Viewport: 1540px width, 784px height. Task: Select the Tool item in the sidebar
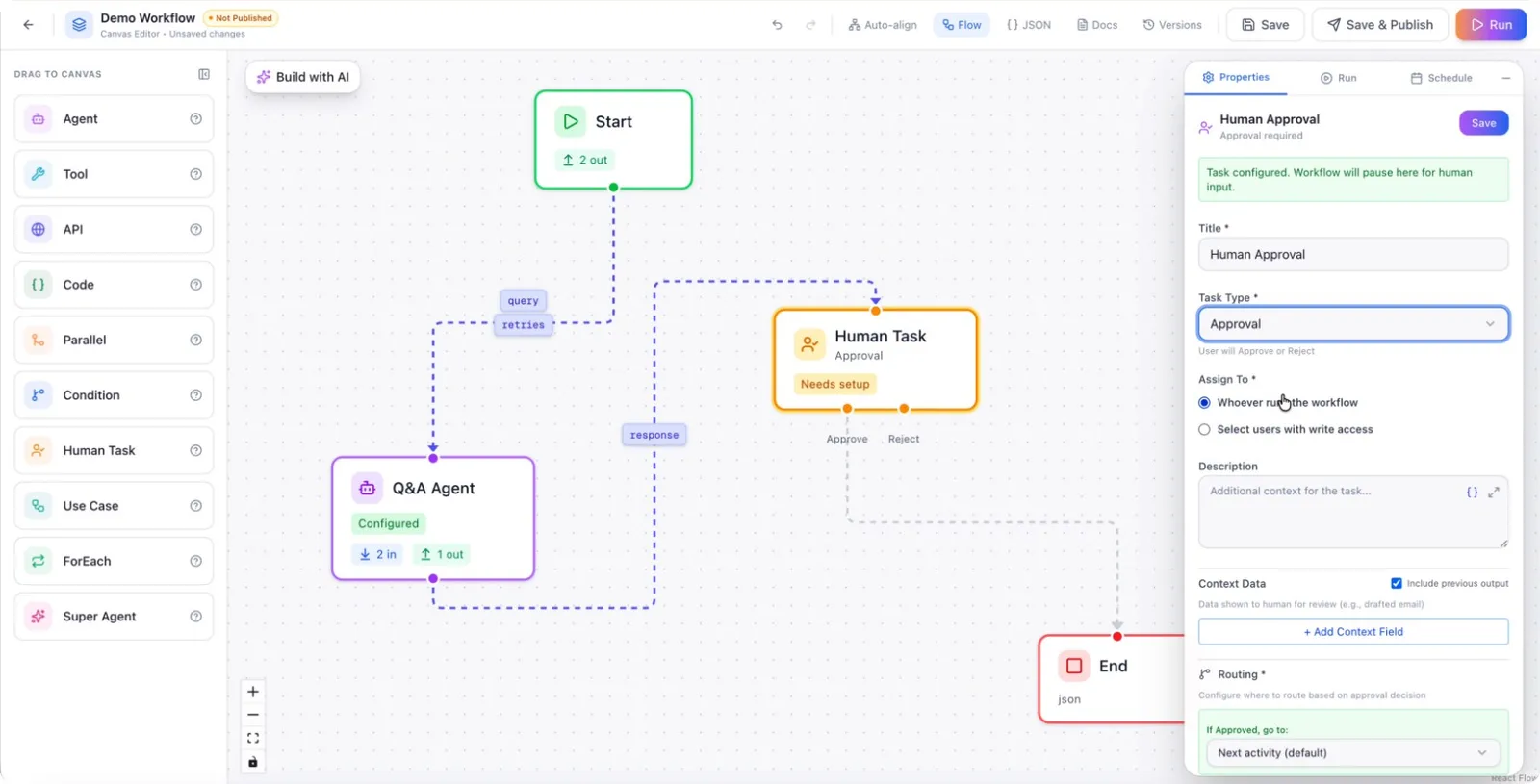(114, 174)
